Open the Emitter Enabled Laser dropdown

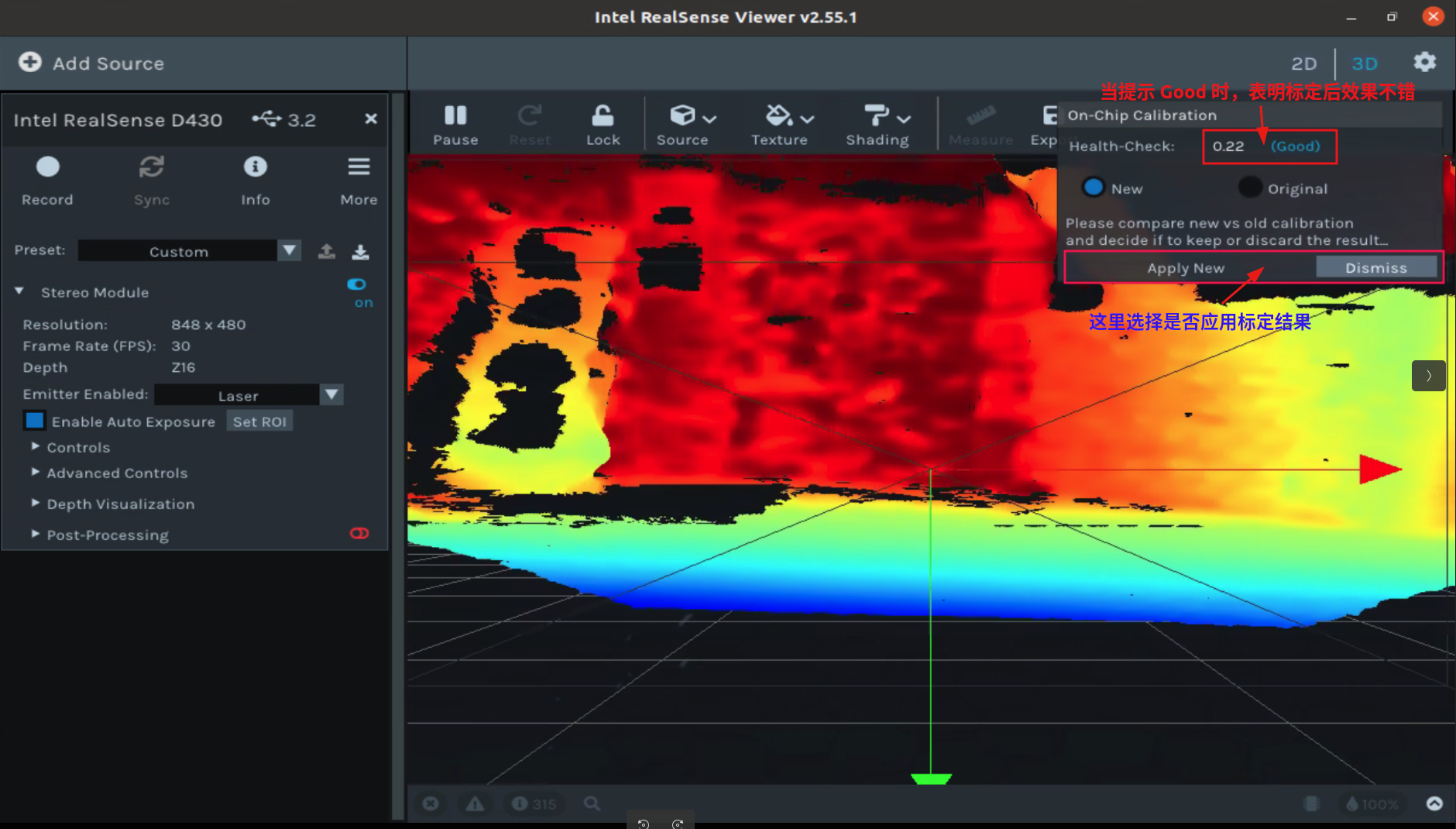pyautogui.click(x=248, y=395)
